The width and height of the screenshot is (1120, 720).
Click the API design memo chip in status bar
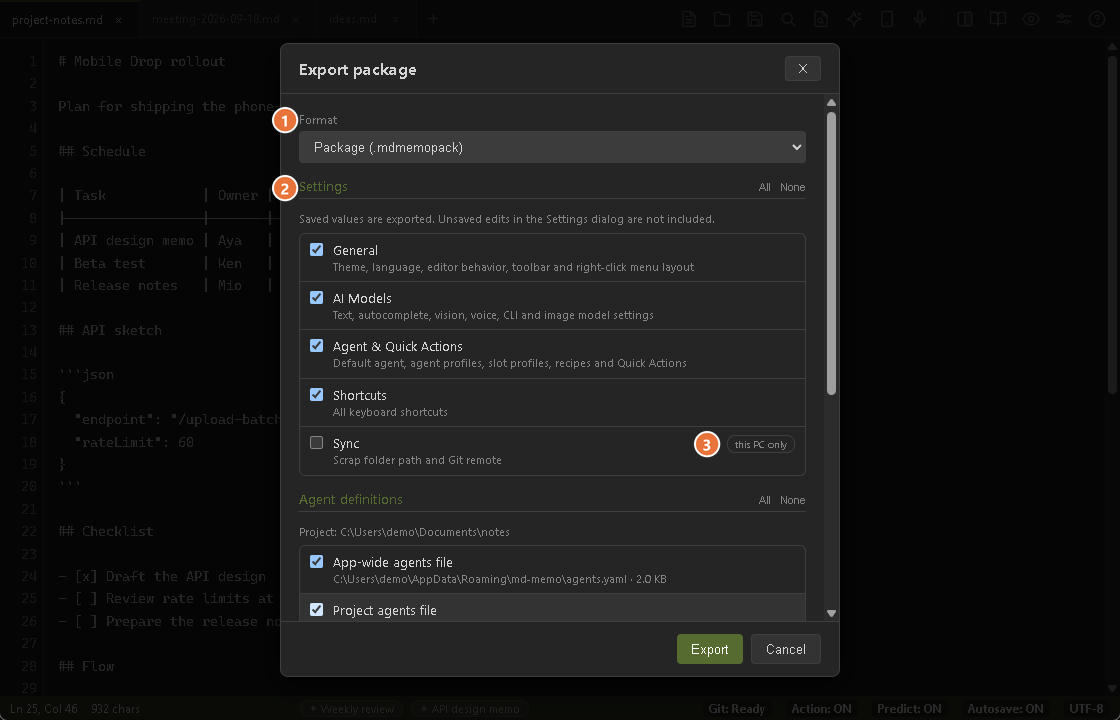click(x=470, y=709)
